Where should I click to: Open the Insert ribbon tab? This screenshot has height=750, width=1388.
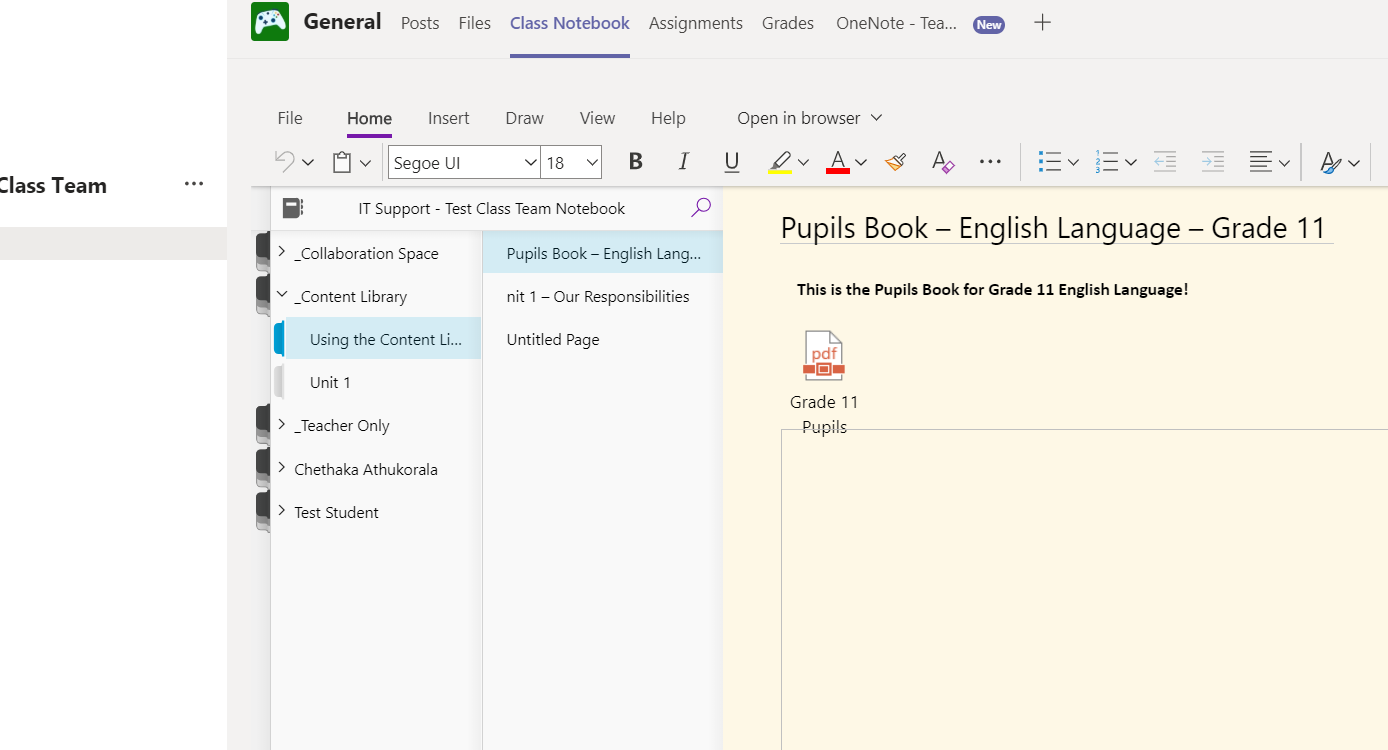tap(448, 118)
